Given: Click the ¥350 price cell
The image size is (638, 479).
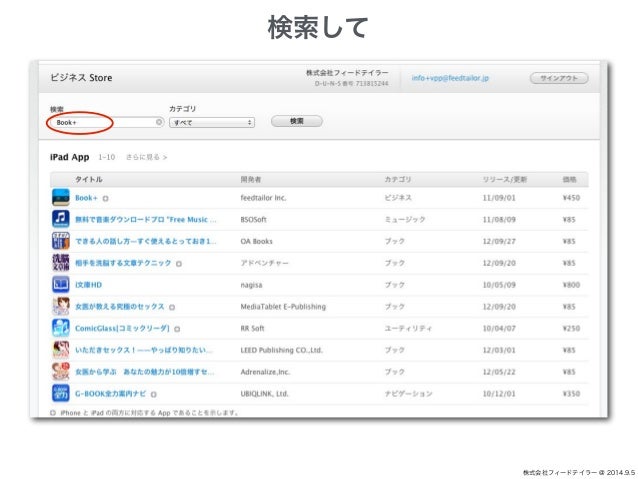Looking at the screenshot, I should (x=571, y=394).
